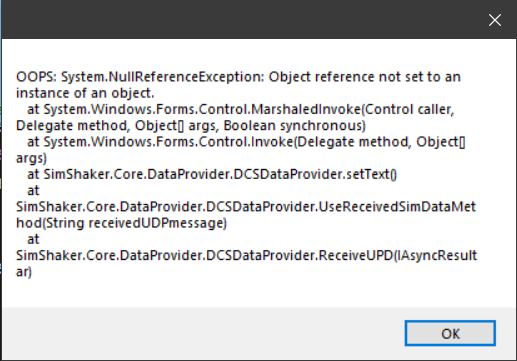
Task: Click the dark title bar of the dialog
Action: pyautogui.click(x=233, y=19)
